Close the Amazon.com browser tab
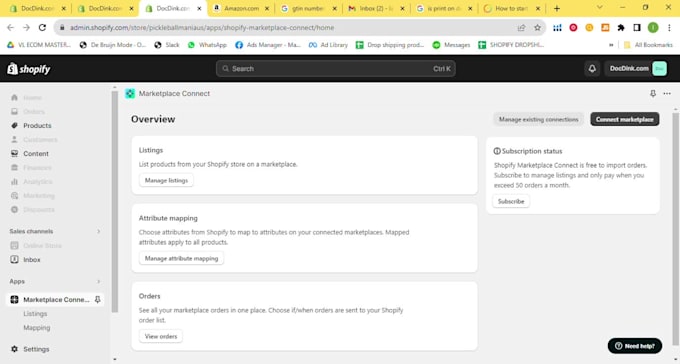This screenshot has width=680, height=364. coord(267,8)
